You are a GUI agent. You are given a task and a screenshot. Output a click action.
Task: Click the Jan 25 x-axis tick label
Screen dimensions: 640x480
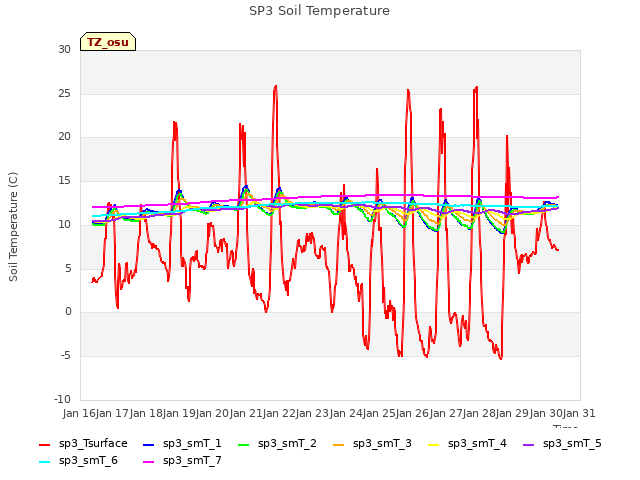[379, 413]
